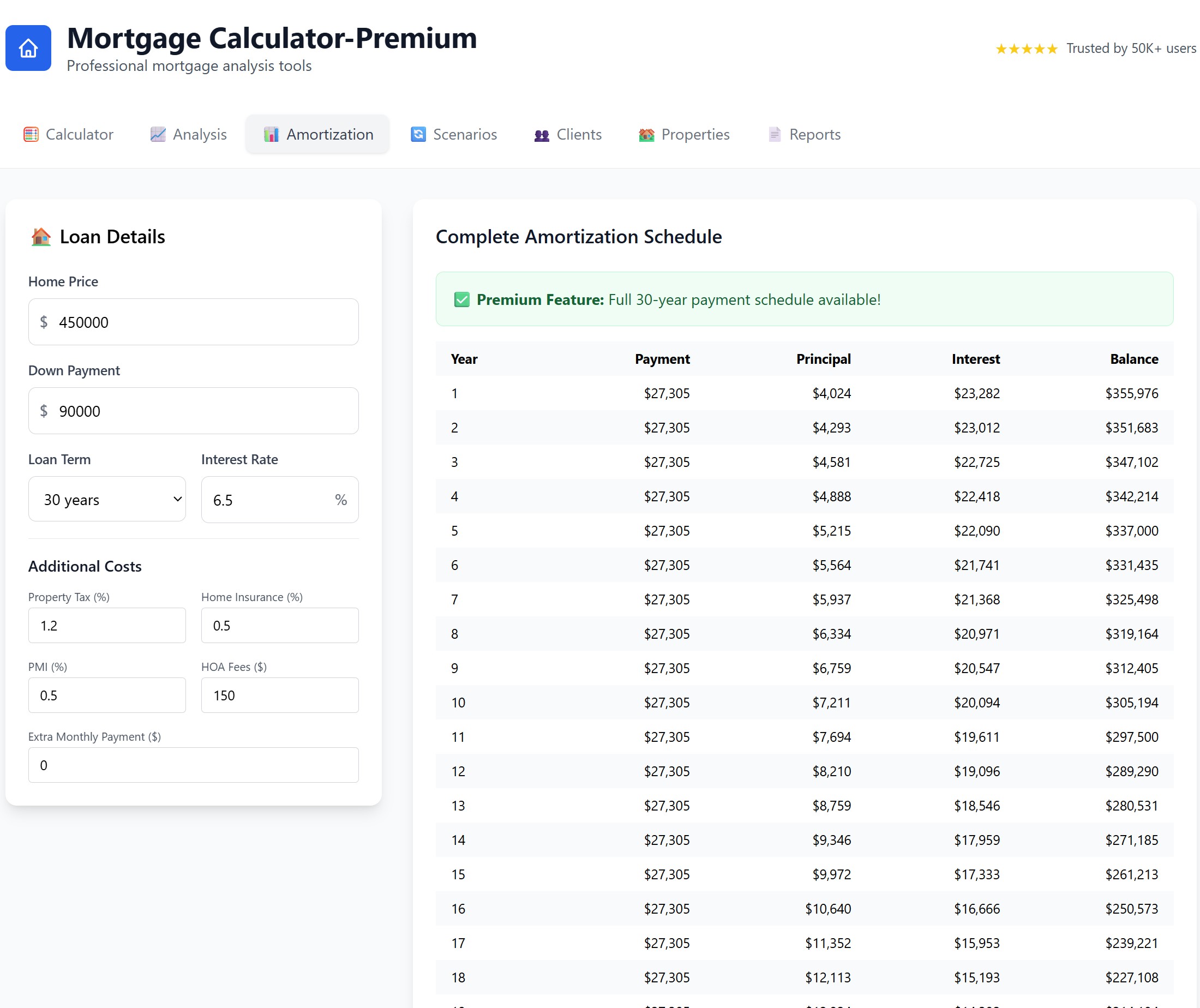Viewport: 1200px width, 1008px height.
Task: Click the green checkmark in Premium Feature banner
Action: (x=460, y=299)
